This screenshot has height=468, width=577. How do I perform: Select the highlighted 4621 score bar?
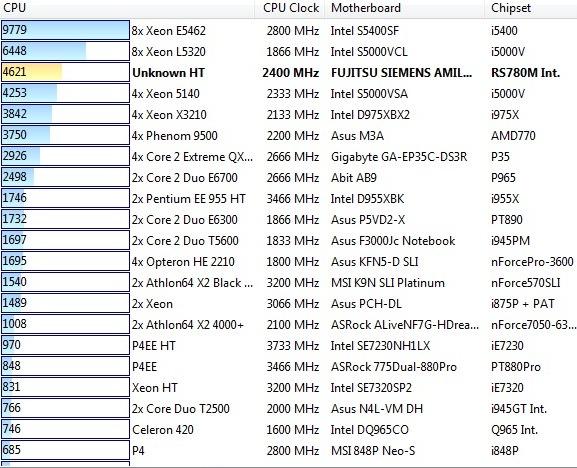click(65, 72)
